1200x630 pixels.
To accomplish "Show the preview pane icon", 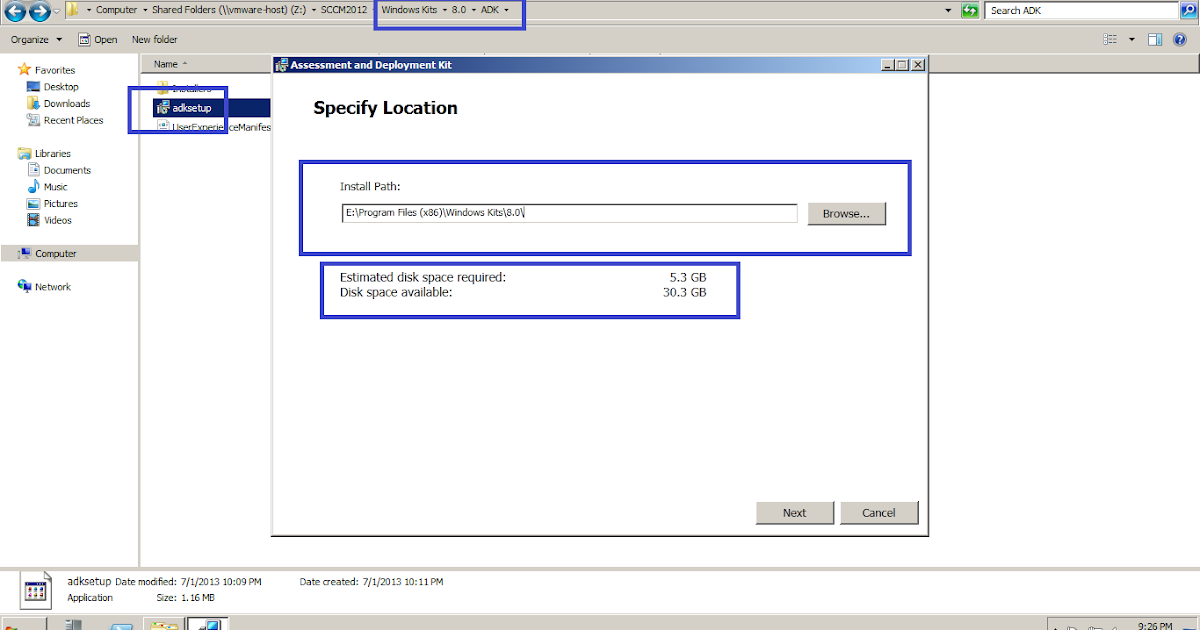I will click(x=1154, y=38).
